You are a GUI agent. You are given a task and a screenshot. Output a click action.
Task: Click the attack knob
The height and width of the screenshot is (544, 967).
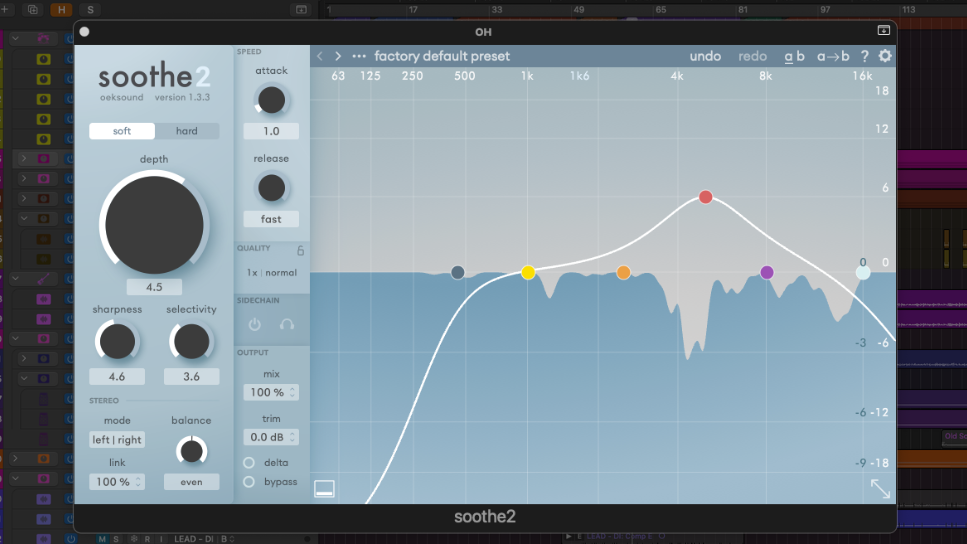click(271, 100)
